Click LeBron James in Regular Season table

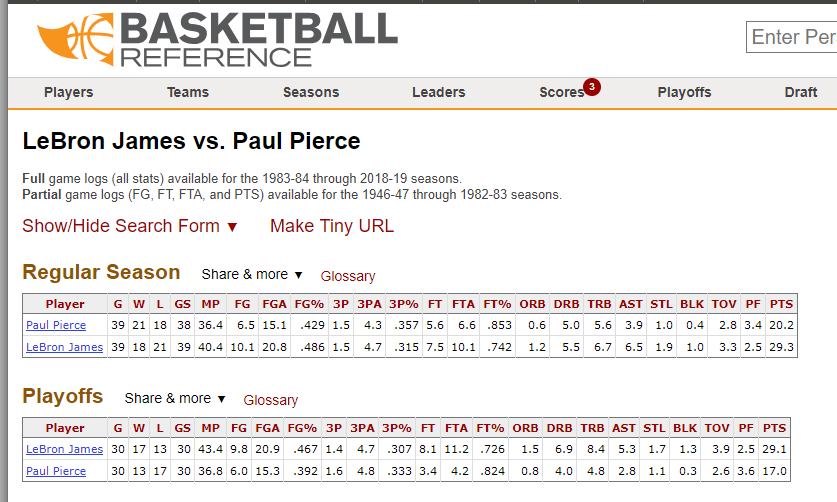65,347
